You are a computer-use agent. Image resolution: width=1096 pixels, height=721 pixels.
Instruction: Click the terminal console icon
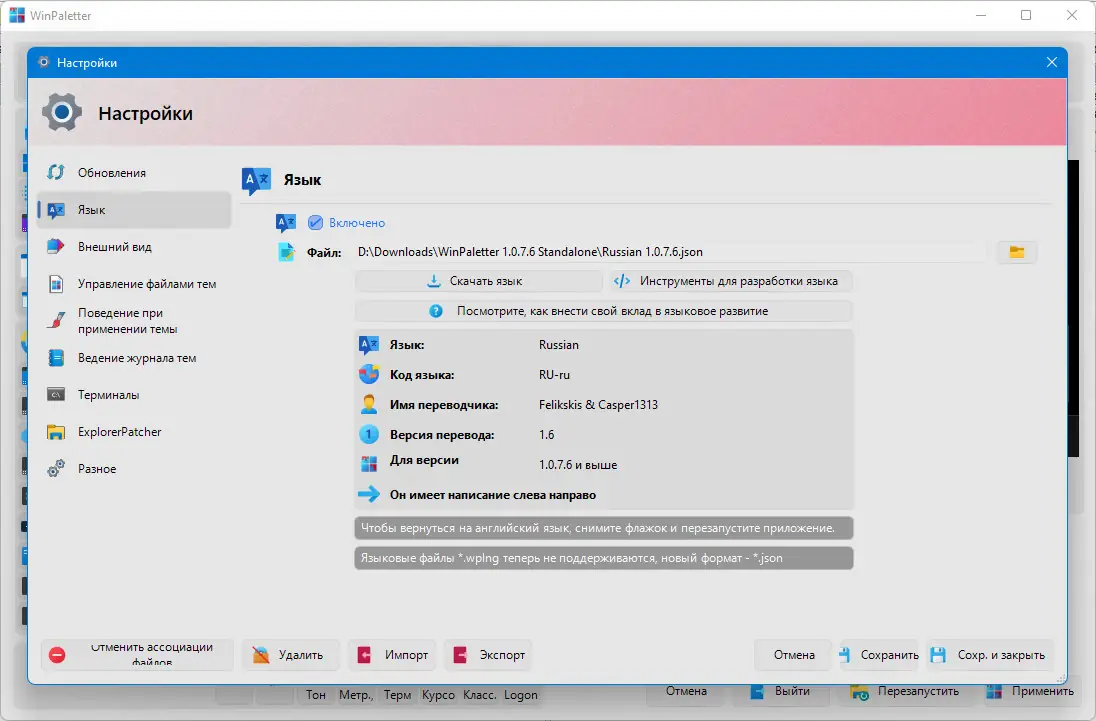click(x=56, y=395)
